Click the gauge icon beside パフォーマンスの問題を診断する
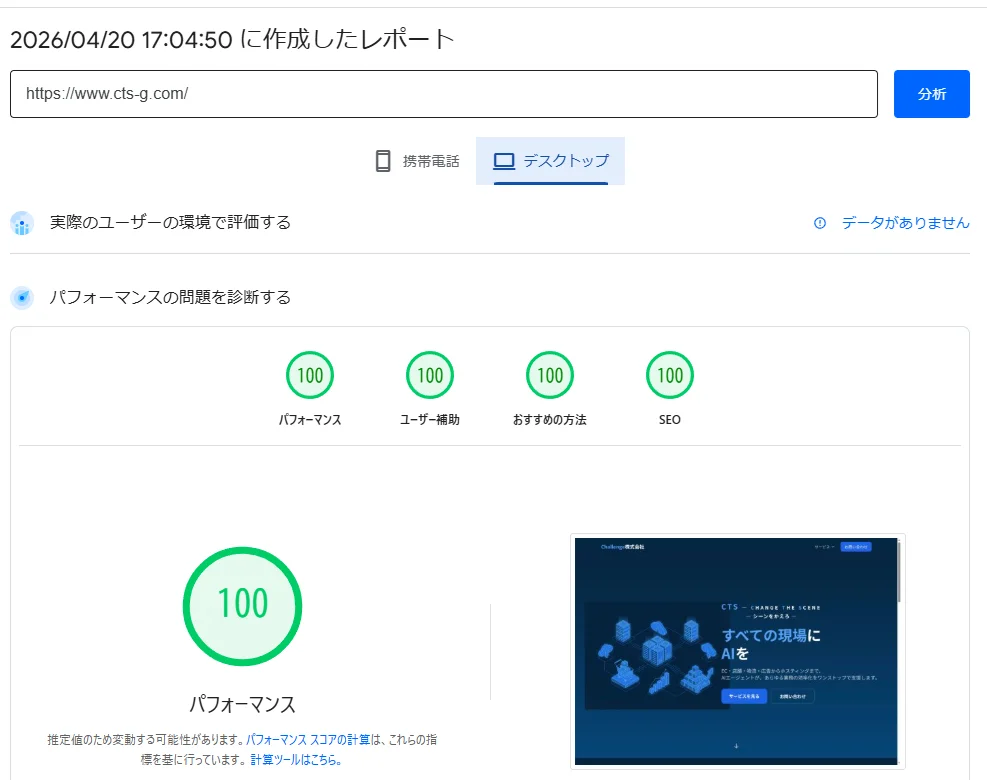Viewport: 987px width, 780px height. 21,297
